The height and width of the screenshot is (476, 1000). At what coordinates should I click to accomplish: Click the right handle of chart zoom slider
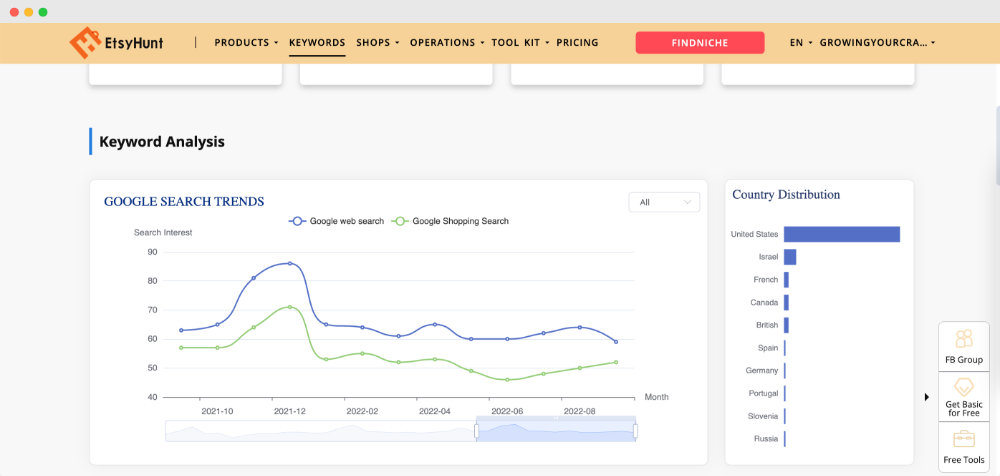pyautogui.click(x=635, y=431)
